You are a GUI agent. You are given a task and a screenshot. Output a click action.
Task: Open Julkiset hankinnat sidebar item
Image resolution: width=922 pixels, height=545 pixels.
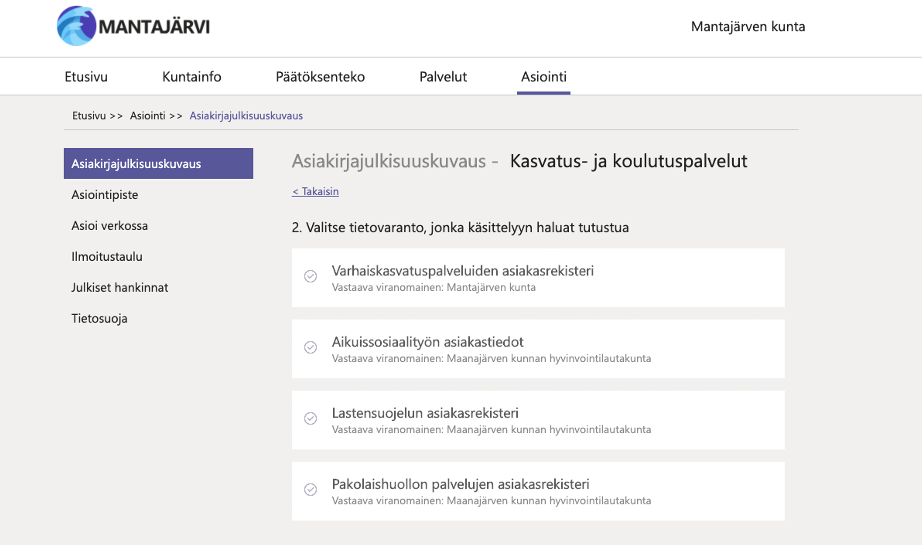119,287
